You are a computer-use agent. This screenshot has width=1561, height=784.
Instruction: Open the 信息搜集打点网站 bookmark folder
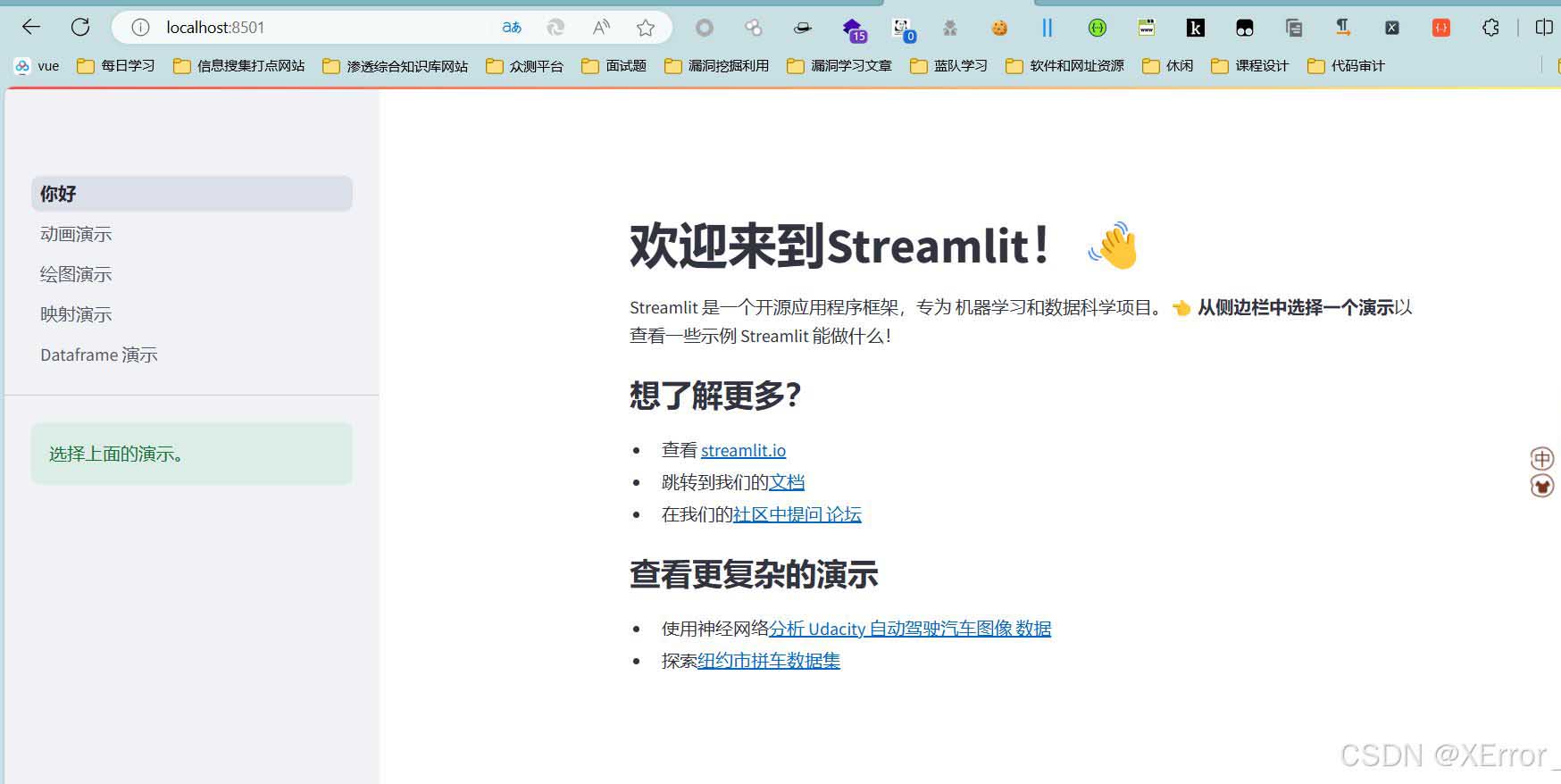click(x=238, y=66)
